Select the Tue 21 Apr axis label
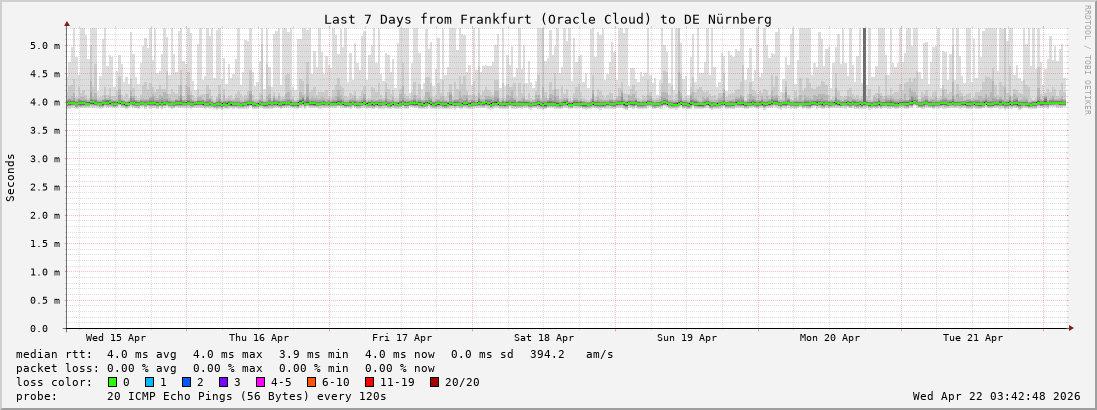 (972, 338)
